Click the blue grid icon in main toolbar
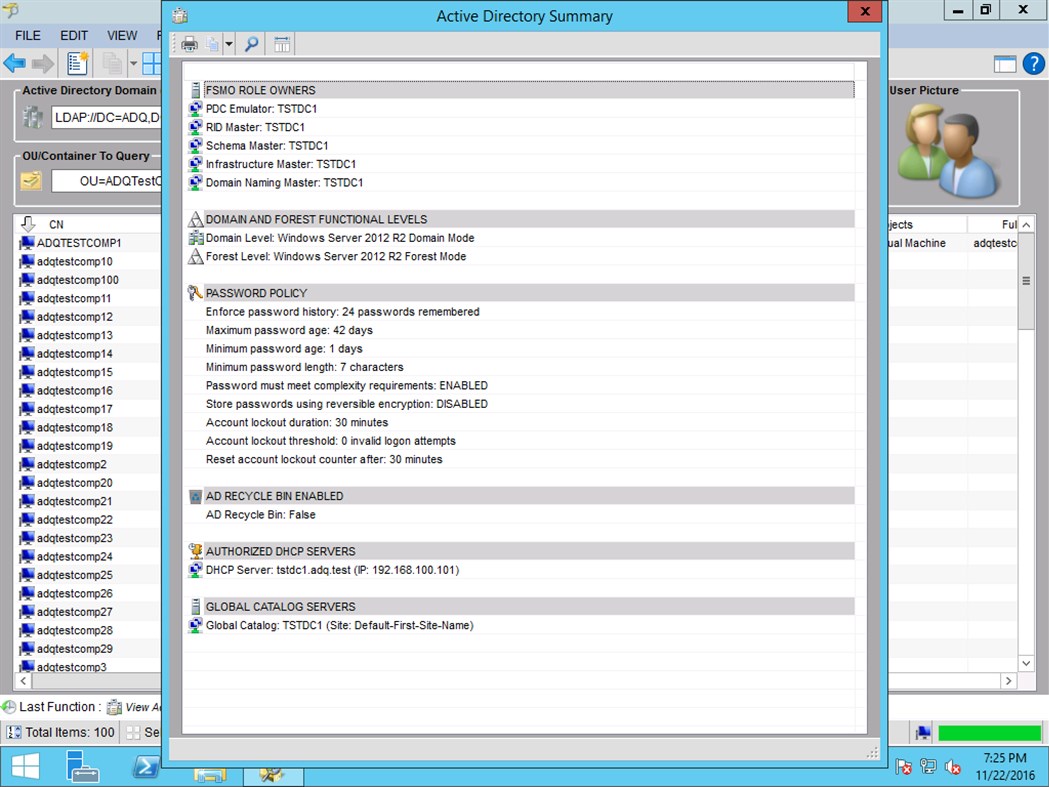This screenshot has height=787, width=1049. pyautogui.click(x=152, y=64)
